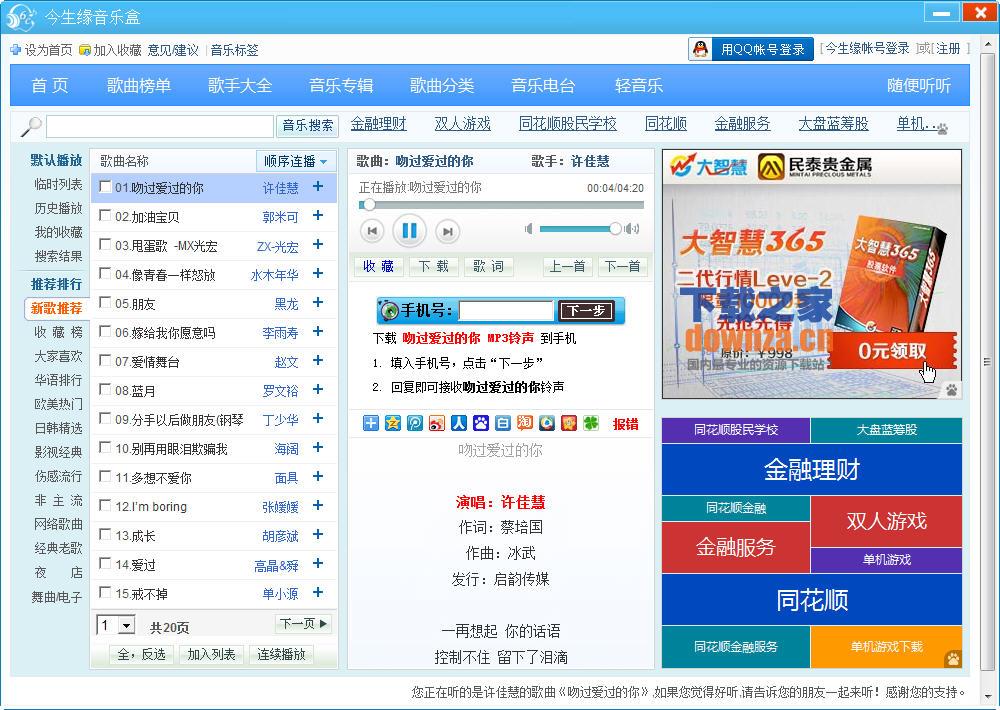
Task: Add 加油宝贝 with its plus icon
Action: (x=318, y=216)
